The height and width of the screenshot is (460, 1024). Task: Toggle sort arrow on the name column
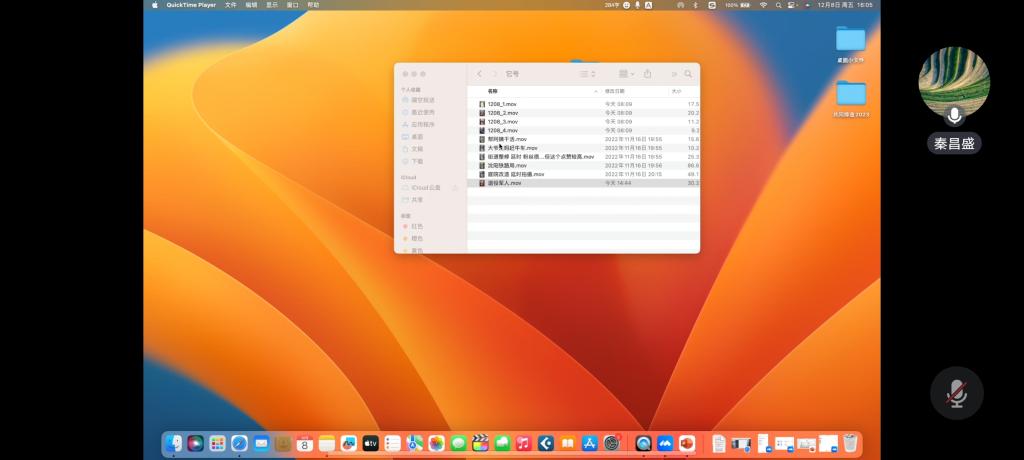596,91
